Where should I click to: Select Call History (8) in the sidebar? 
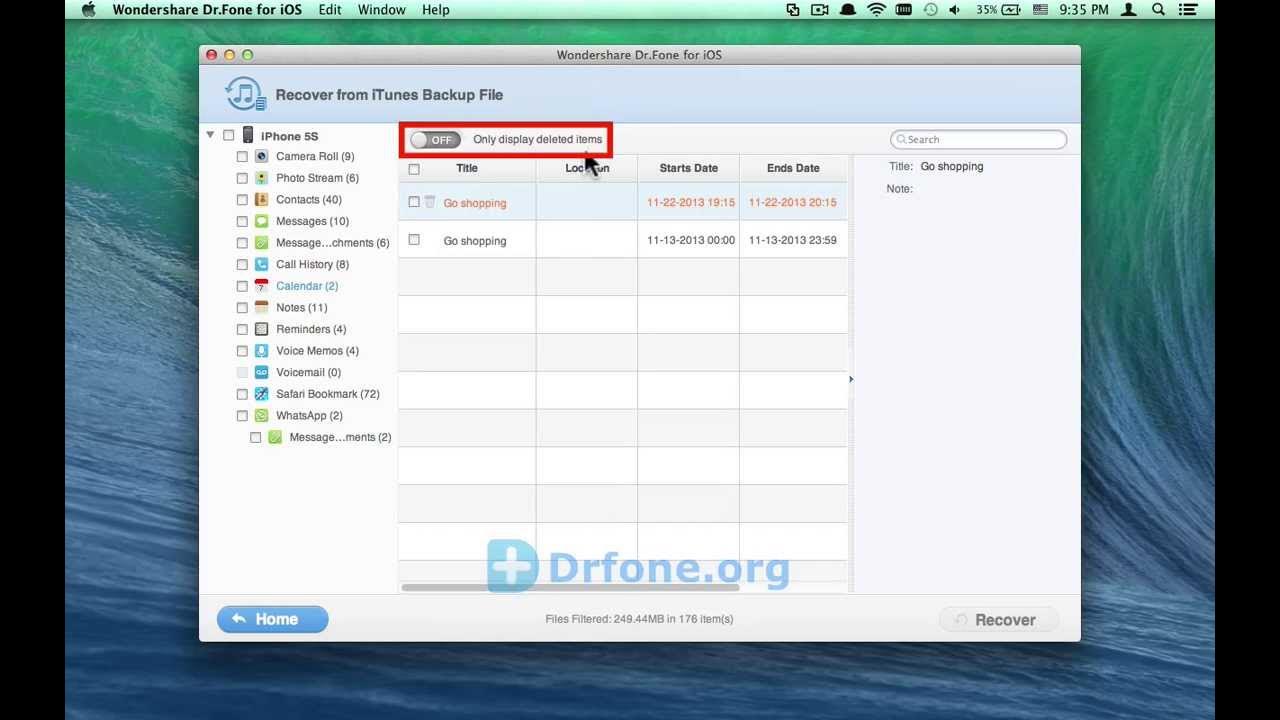pos(312,264)
